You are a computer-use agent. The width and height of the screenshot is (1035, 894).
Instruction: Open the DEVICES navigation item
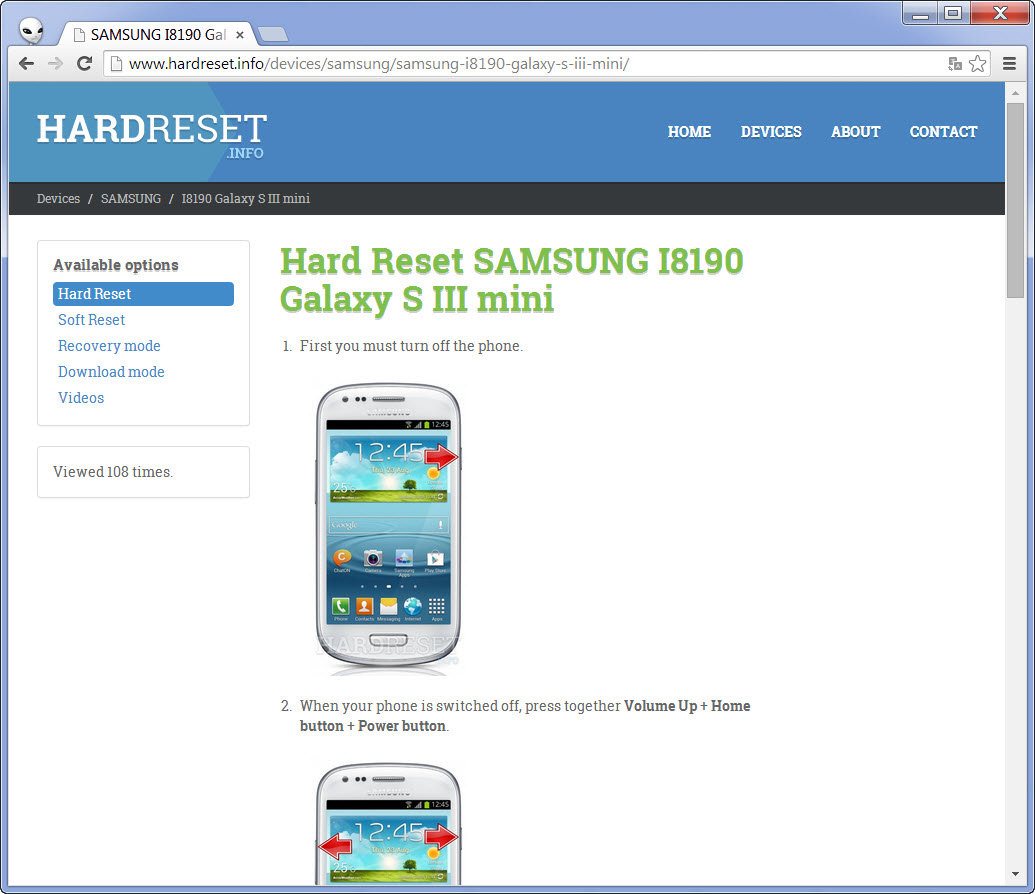(771, 132)
